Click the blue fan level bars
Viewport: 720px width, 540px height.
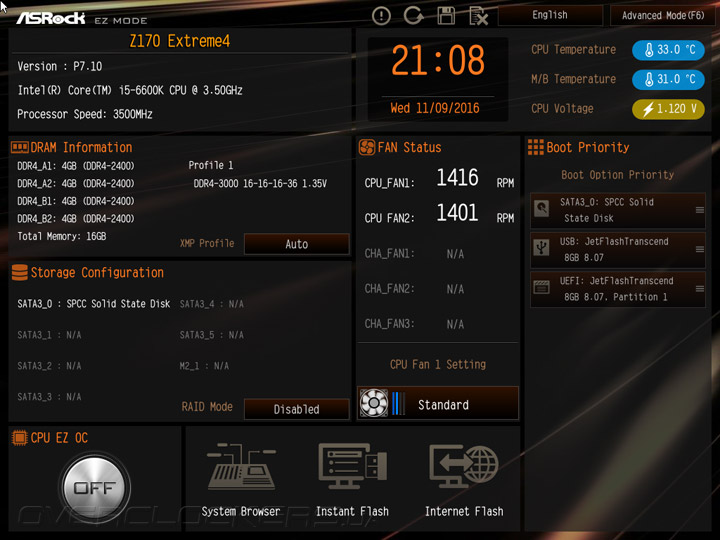[399, 403]
